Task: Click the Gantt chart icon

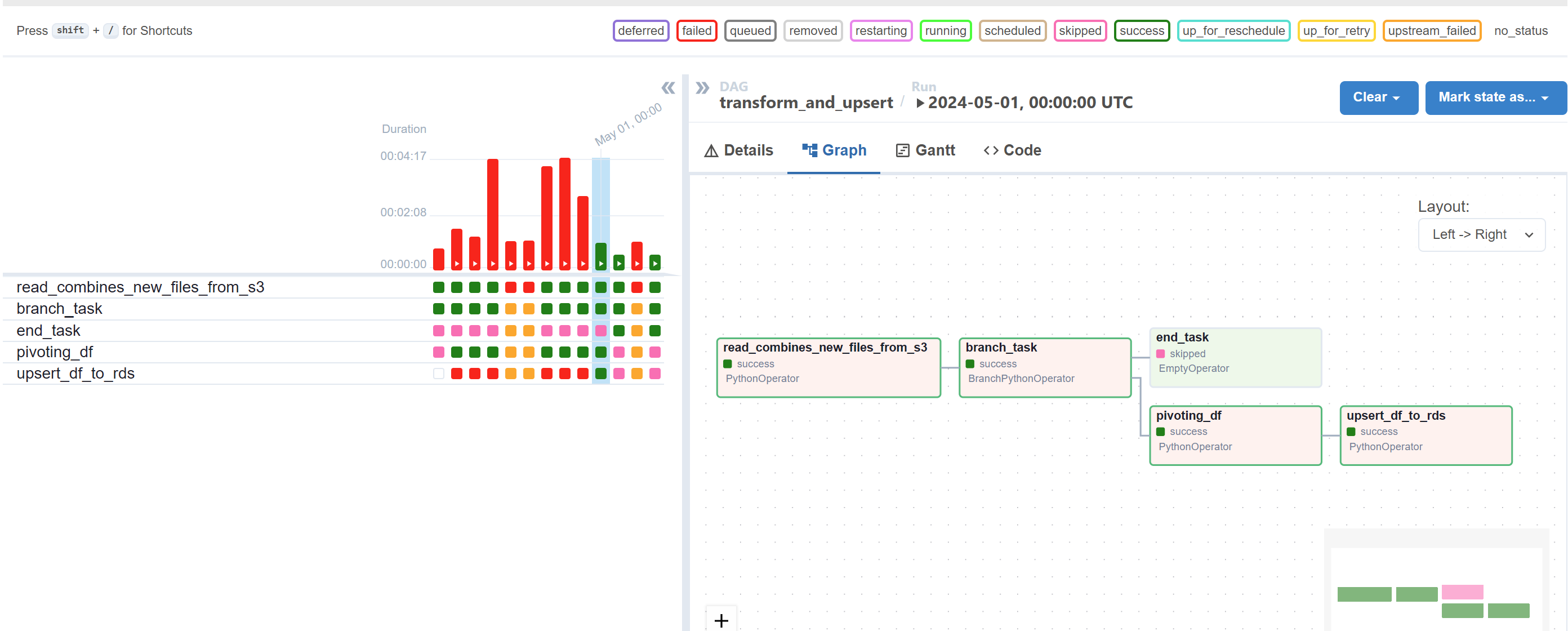Action: pyautogui.click(x=902, y=150)
